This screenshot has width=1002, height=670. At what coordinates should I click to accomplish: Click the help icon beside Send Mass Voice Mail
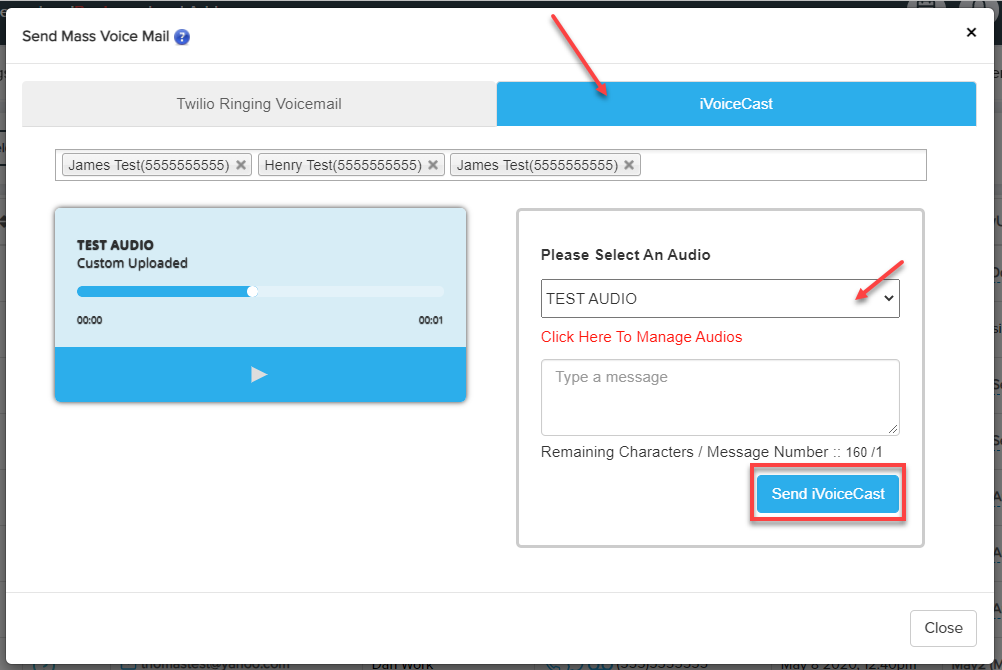182,37
